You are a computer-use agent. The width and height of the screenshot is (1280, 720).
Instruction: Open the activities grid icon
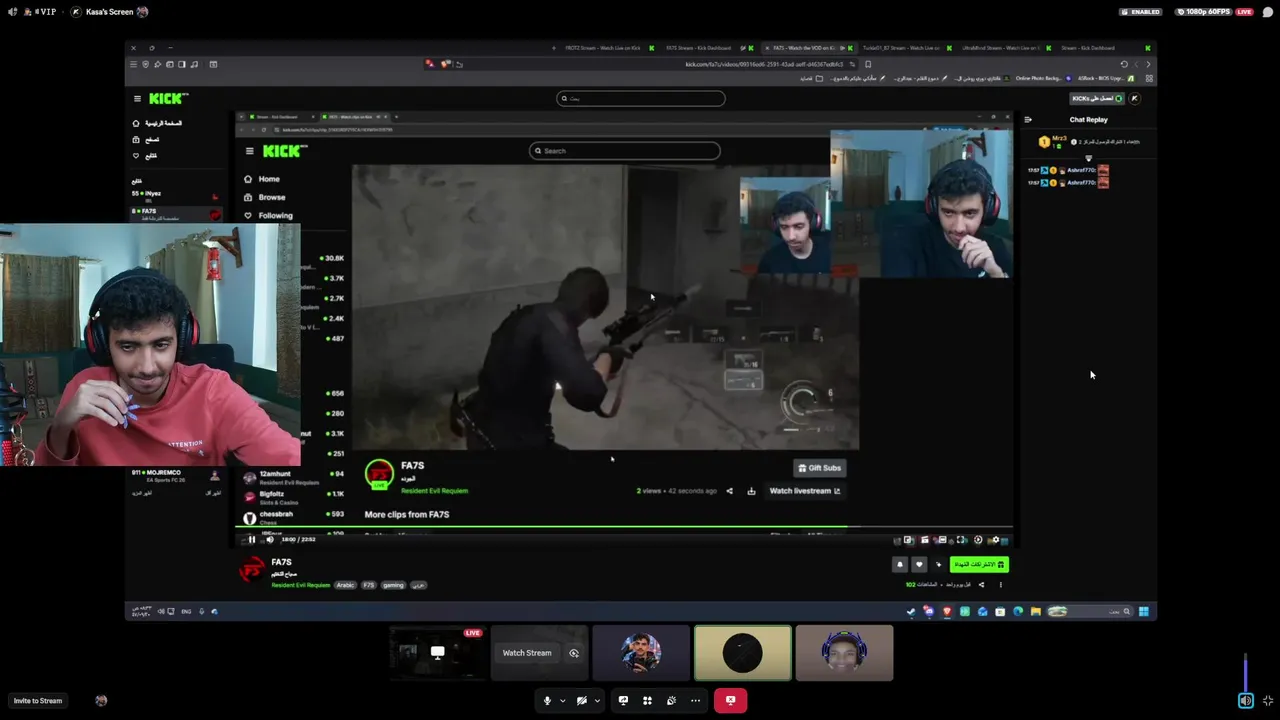647,701
